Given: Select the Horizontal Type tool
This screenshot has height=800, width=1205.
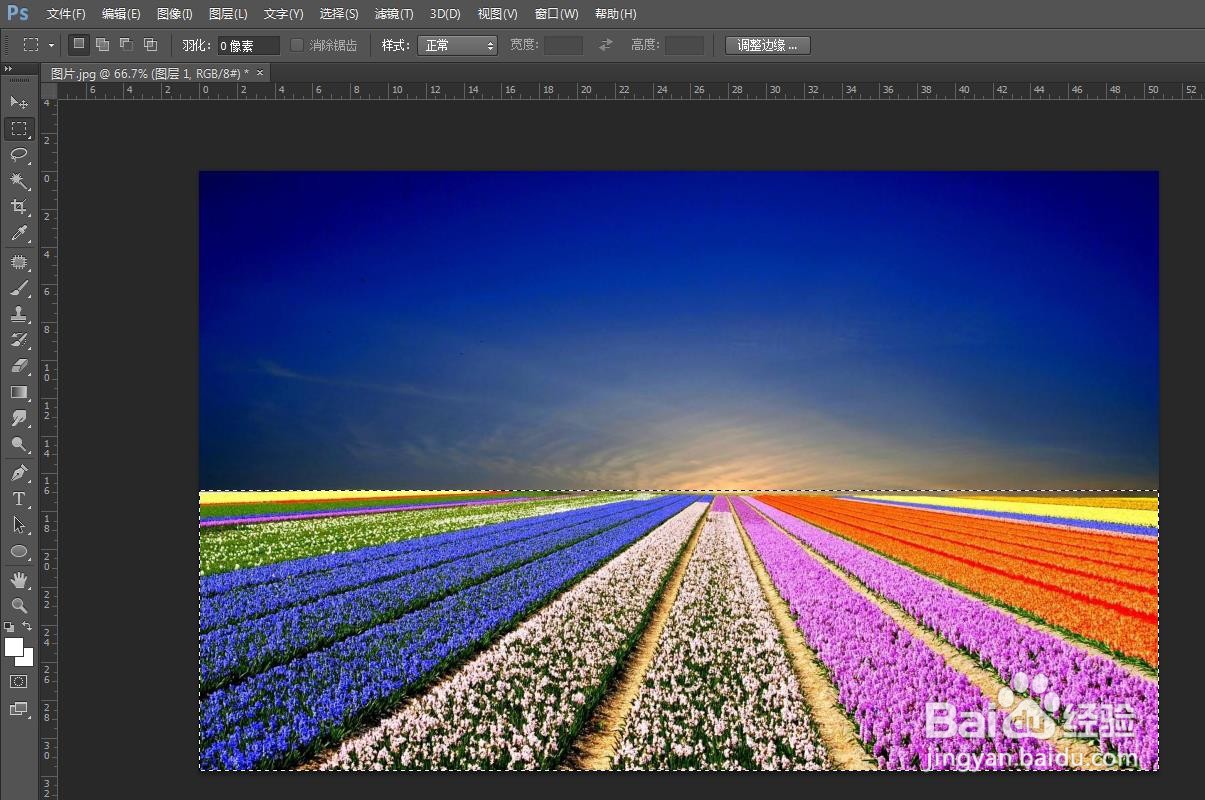Looking at the screenshot, I should point(19,499).
